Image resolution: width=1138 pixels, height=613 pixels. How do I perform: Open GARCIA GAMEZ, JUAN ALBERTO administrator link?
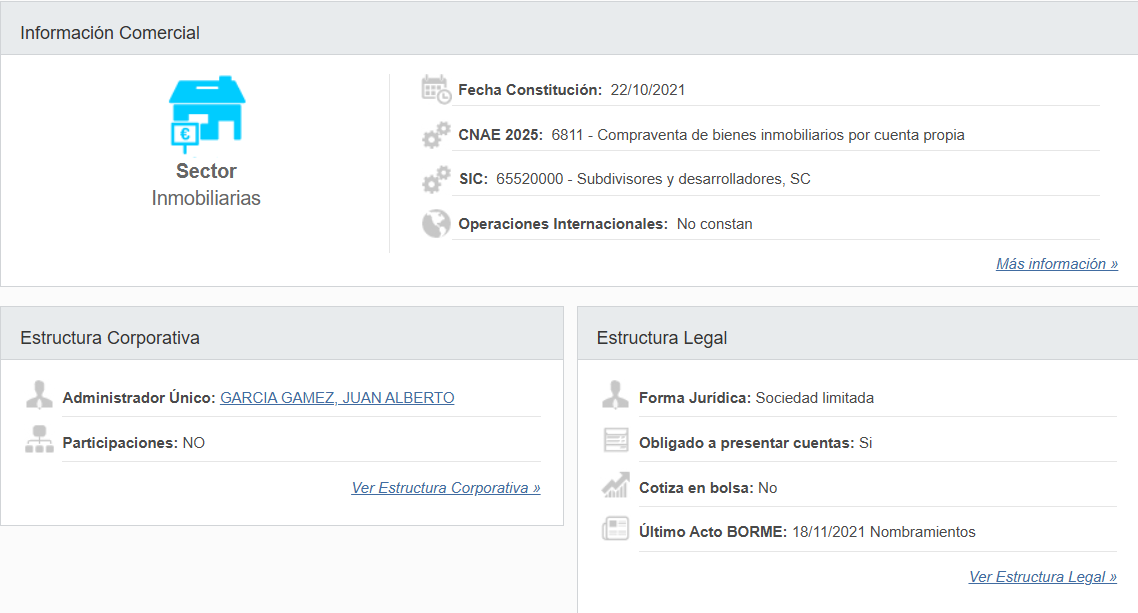coord(337,398)
